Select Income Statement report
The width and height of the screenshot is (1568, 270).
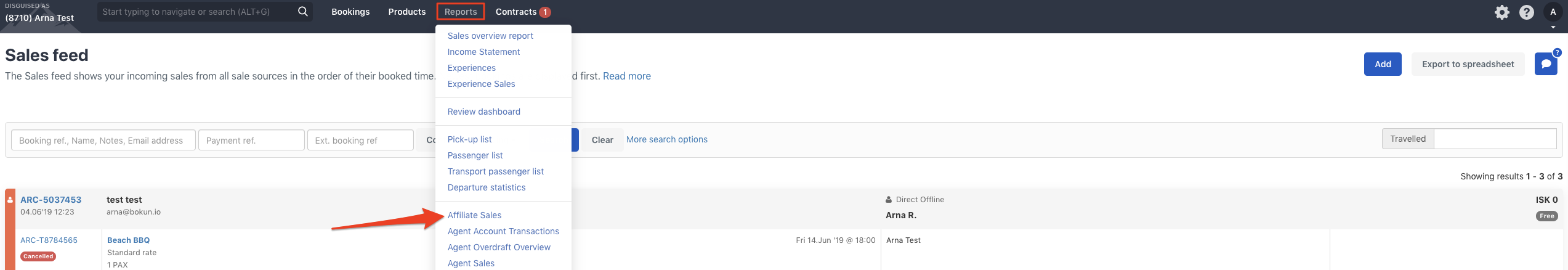[x=483, y=52]
